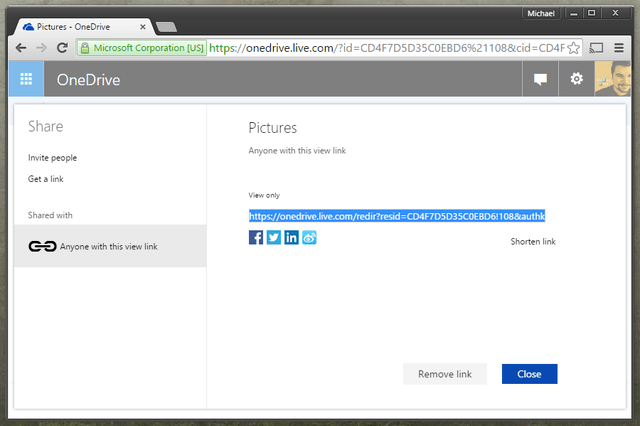Reload the OneDrive page
640x426 pixels.
click(x=62, y=48)
